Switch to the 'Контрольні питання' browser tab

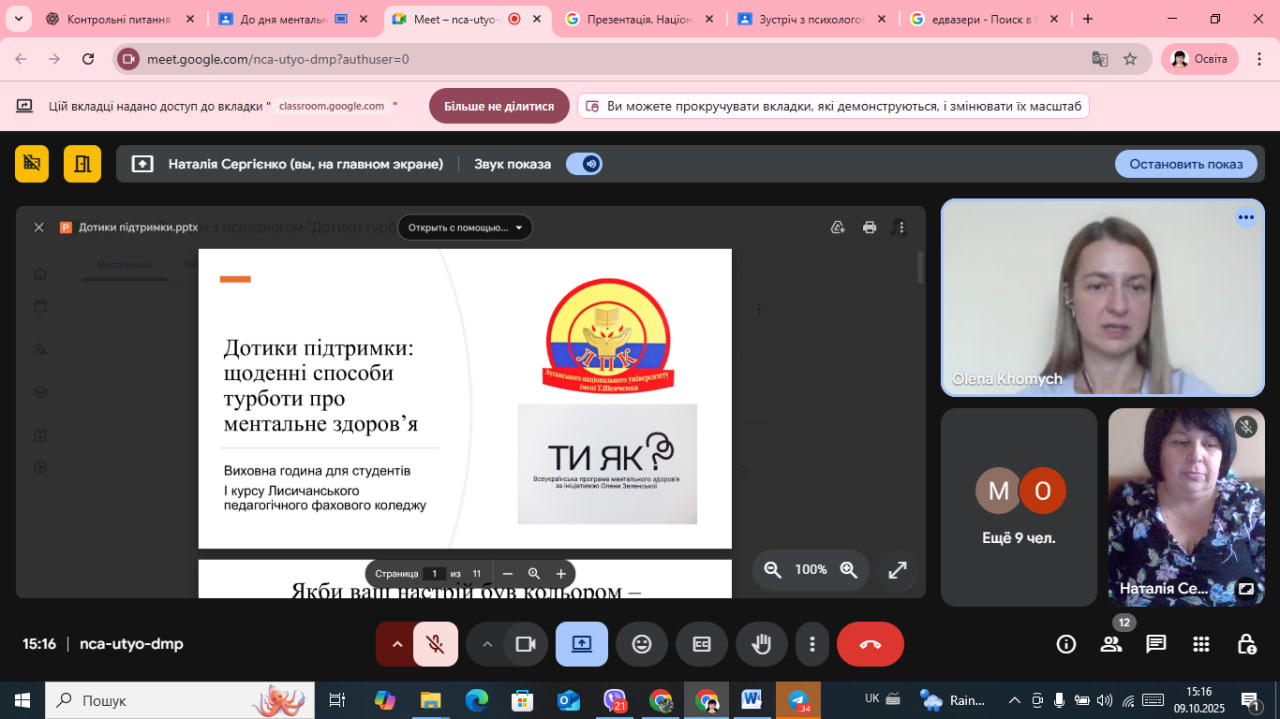tap(118, 19)
